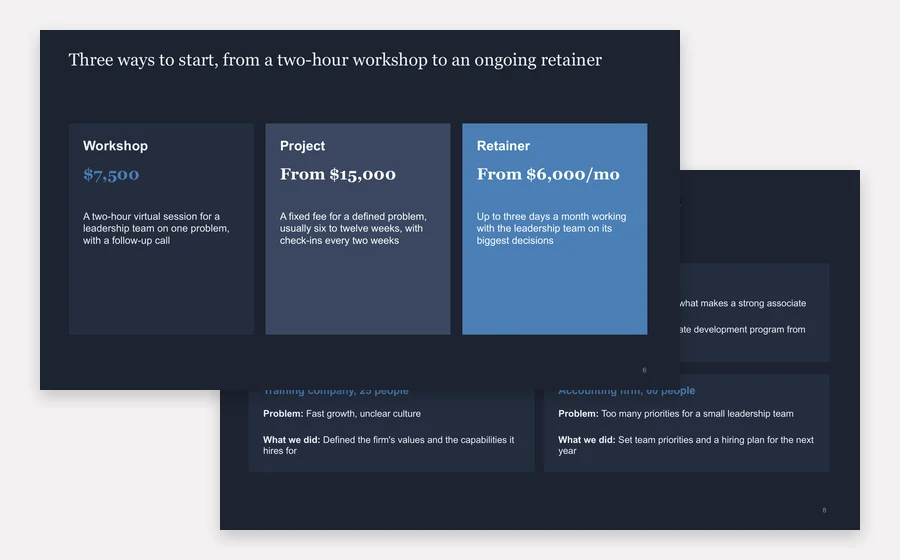Select the fixed fee description text
This screenshot has height=560, width=900.
tap(353, 228)
